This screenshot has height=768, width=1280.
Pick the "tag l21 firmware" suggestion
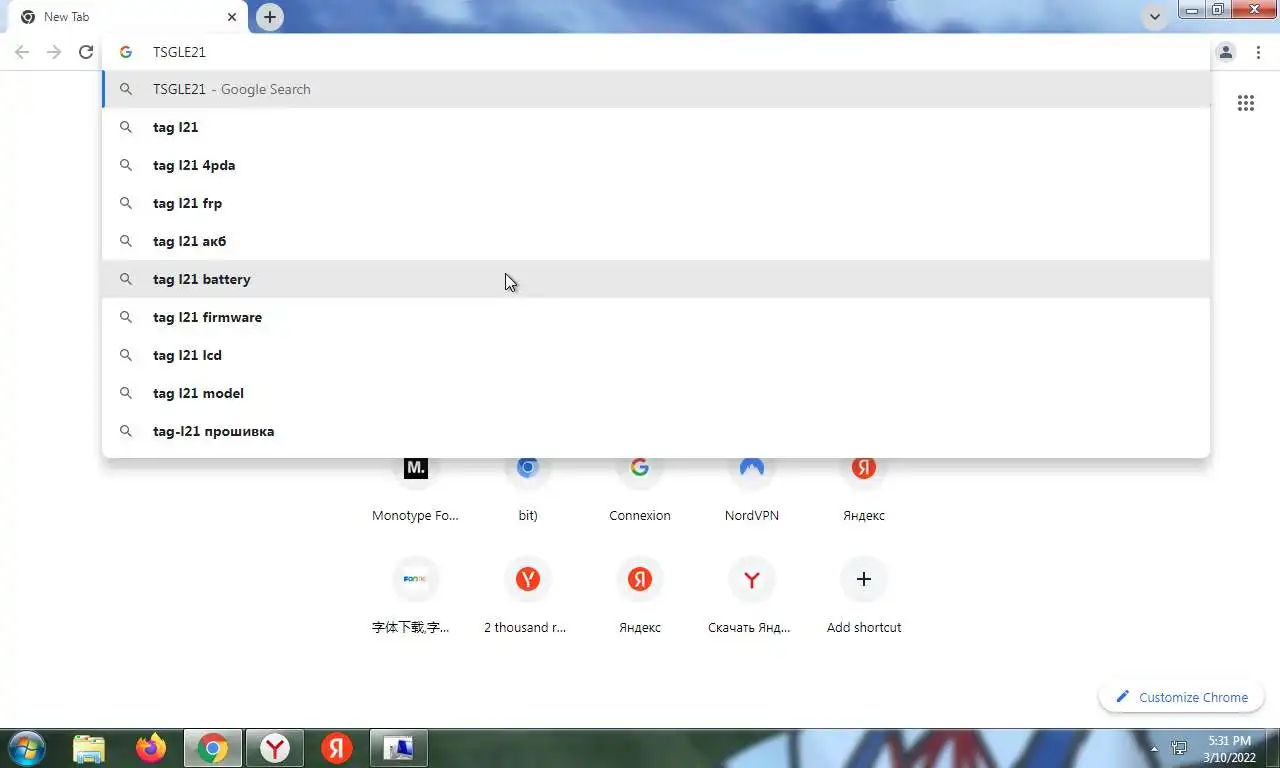[656, 317]
